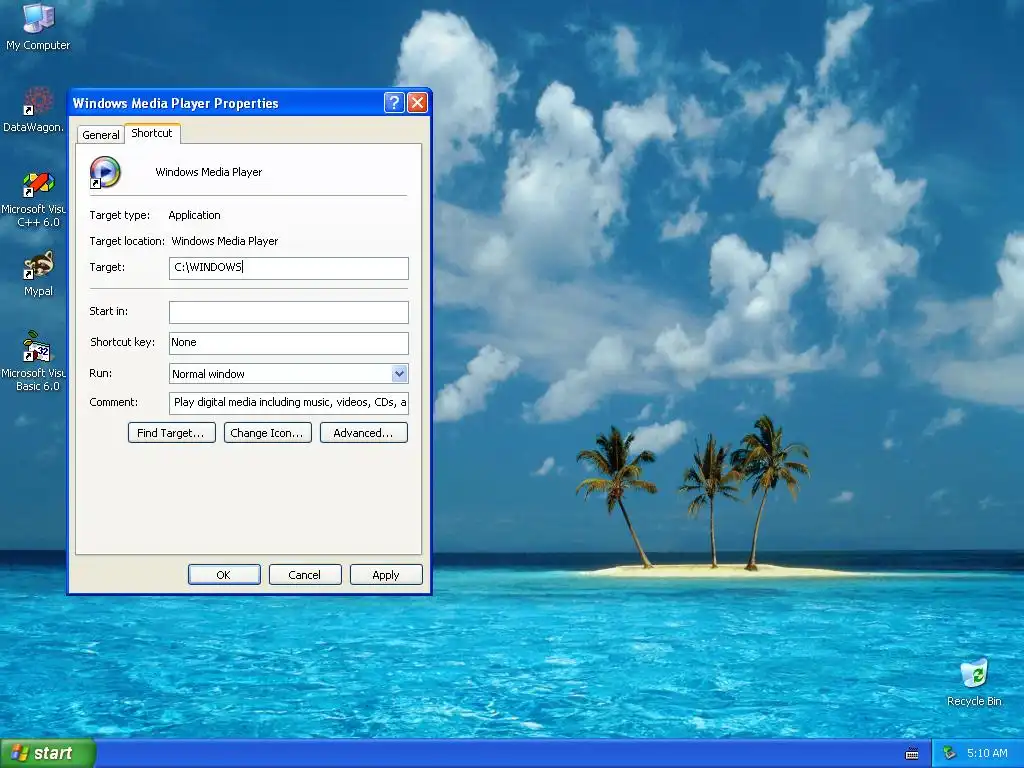Select the Shortcut tab
Viewport: 1024px width, 768px height.
click(152, 133)
